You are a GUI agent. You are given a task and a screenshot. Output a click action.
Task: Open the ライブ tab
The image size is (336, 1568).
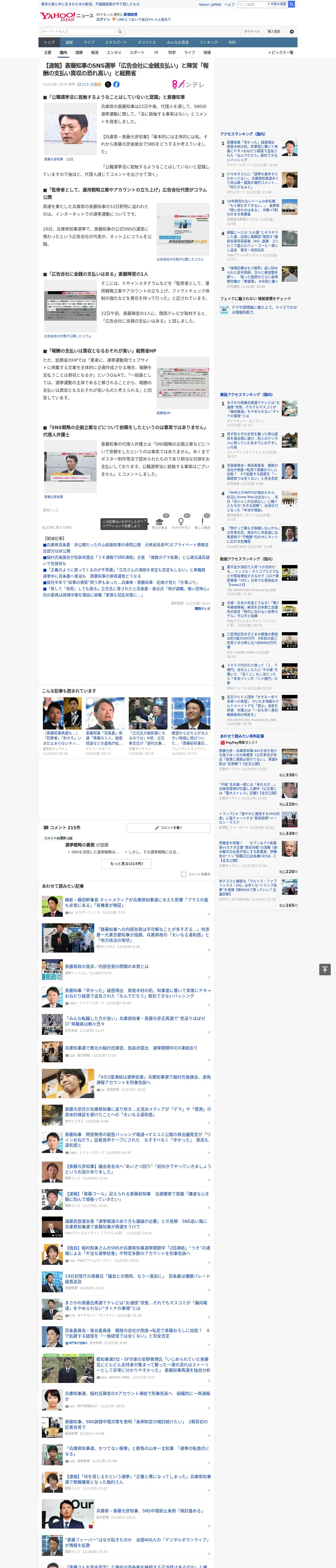[89, 42]
